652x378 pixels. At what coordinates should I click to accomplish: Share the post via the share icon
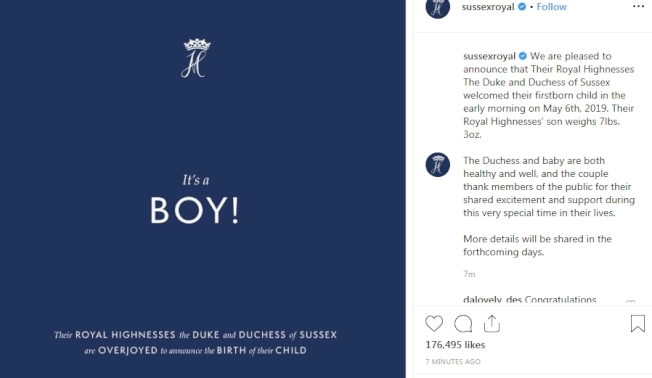tap(491, 324)
